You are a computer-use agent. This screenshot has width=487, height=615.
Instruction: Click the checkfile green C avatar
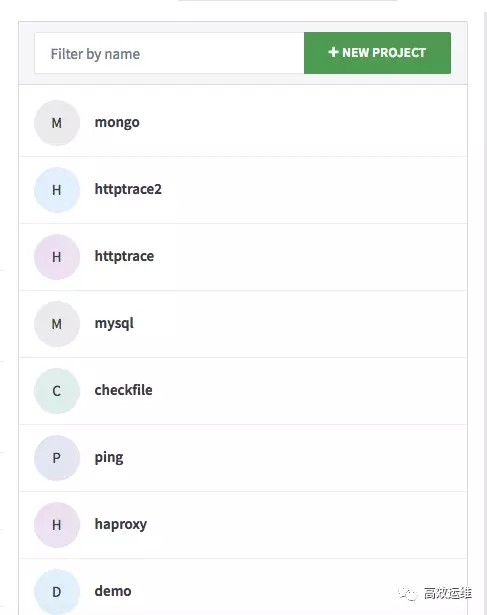click(57, 391)
